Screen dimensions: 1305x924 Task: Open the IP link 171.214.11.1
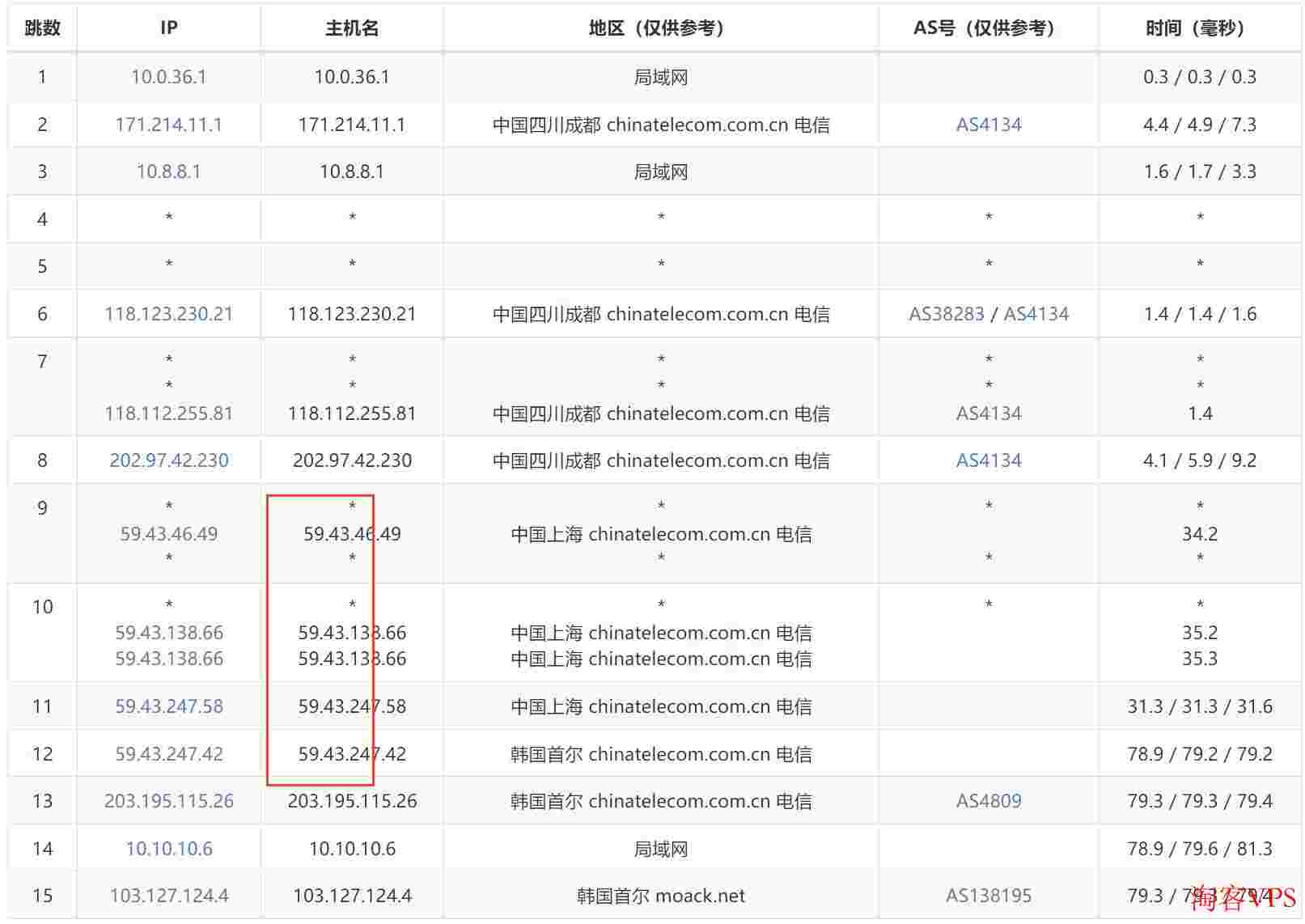pos(168,125)
